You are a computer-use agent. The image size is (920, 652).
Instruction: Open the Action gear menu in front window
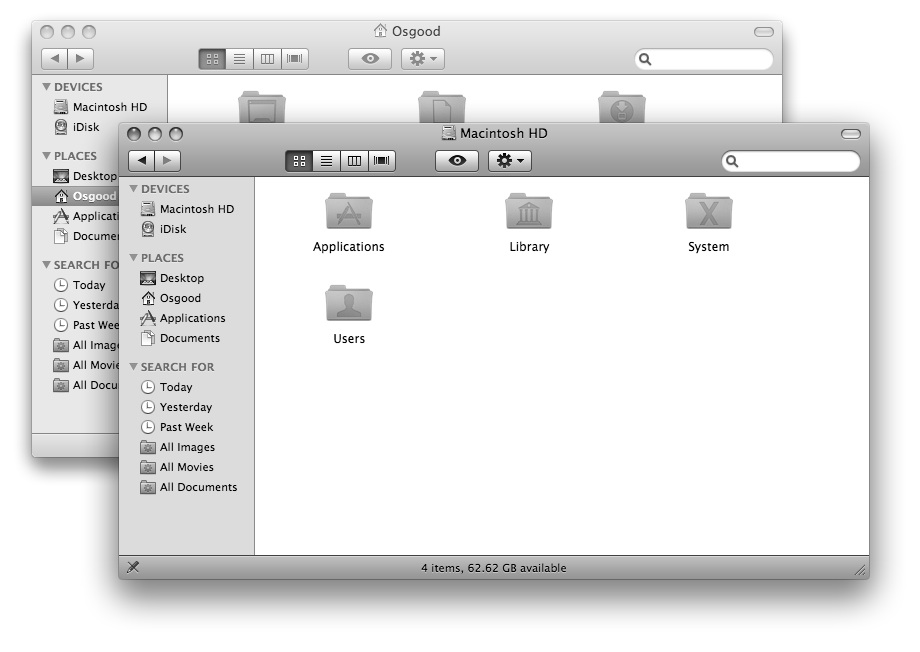510,161
